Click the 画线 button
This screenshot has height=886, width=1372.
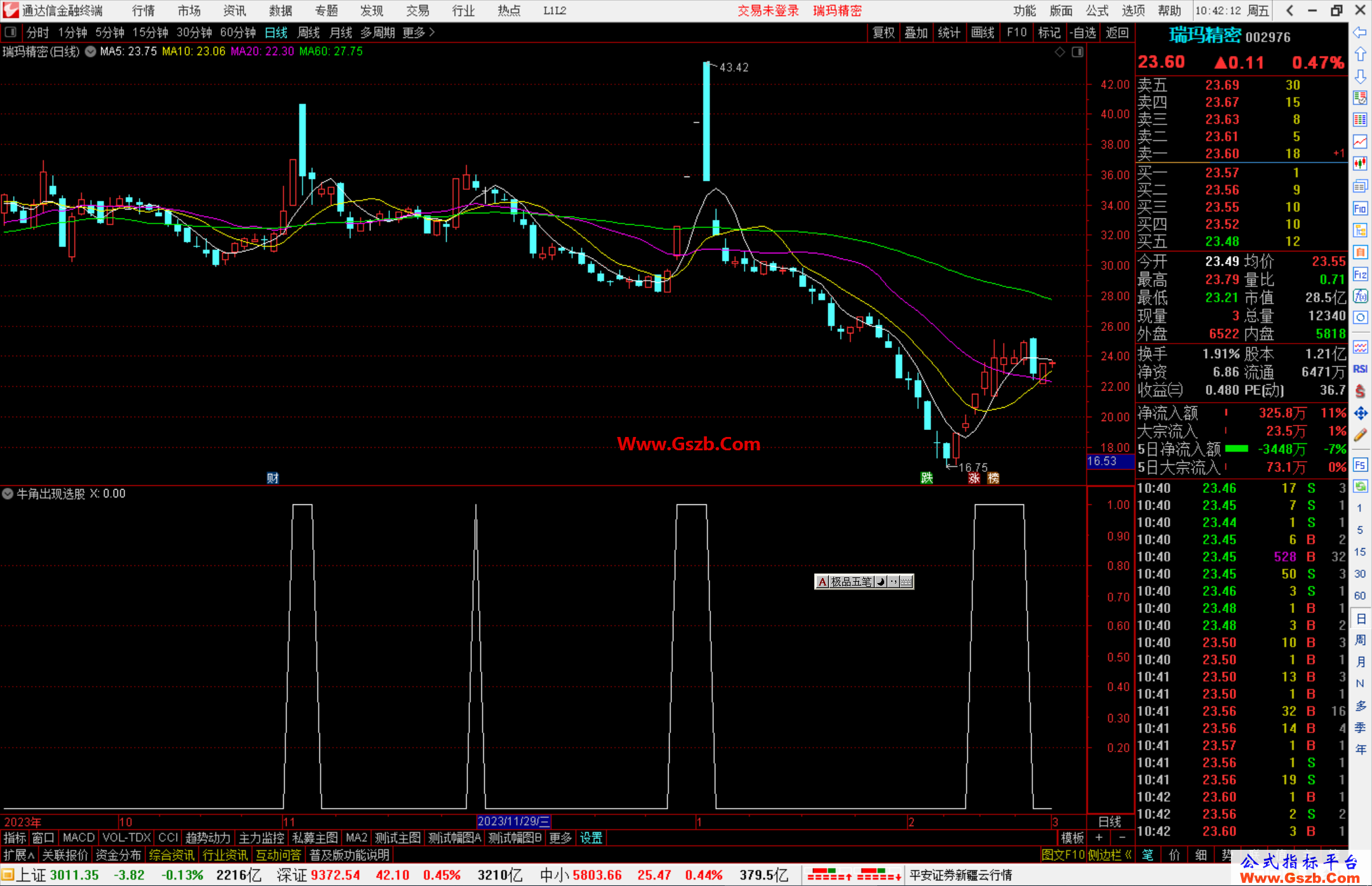click(x=983, y=32)
